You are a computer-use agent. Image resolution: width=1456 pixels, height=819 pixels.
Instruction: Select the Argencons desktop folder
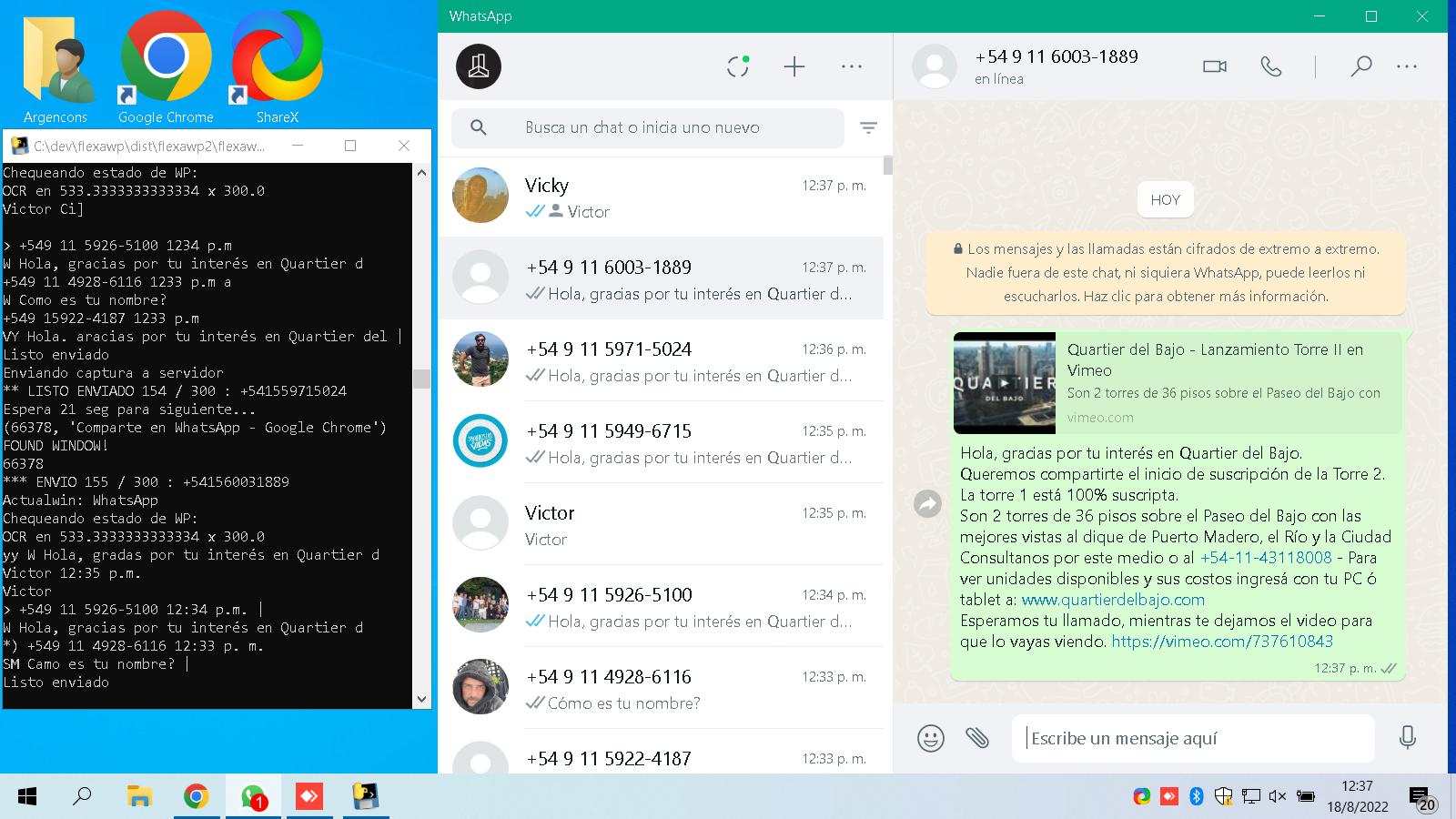(x=56, y=70)
